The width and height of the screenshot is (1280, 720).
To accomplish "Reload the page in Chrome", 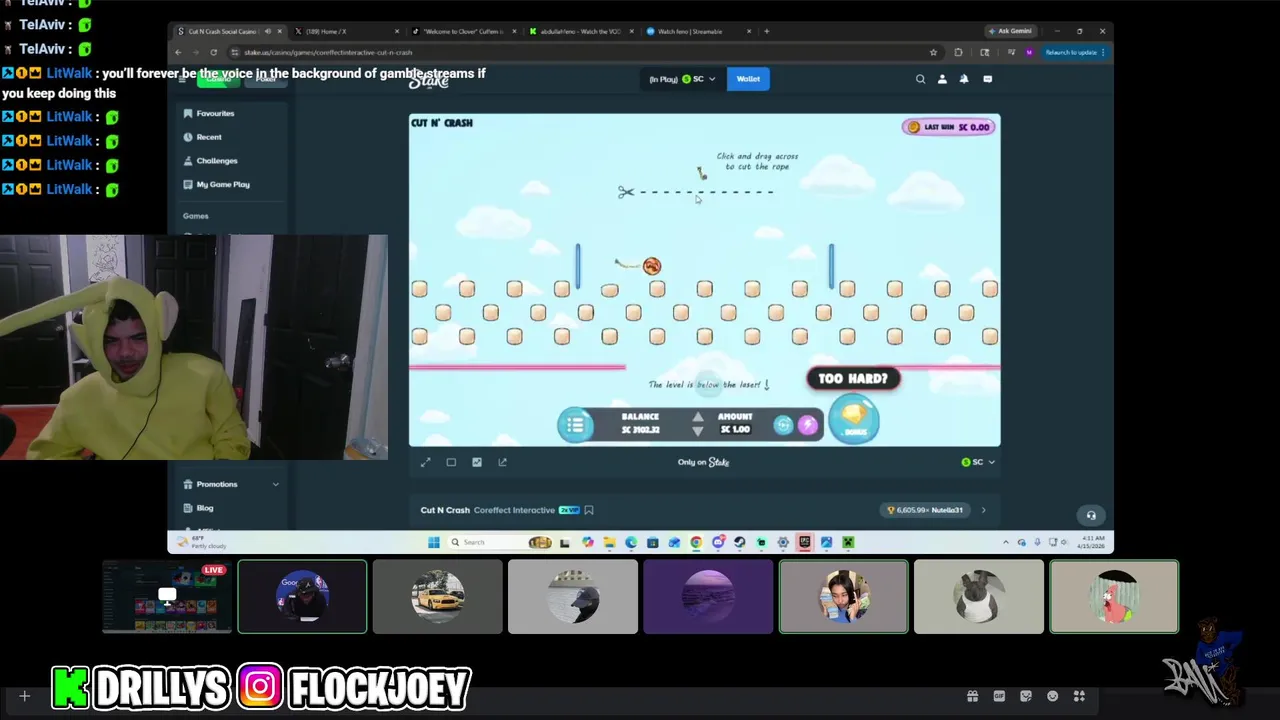I will [213, 52].
